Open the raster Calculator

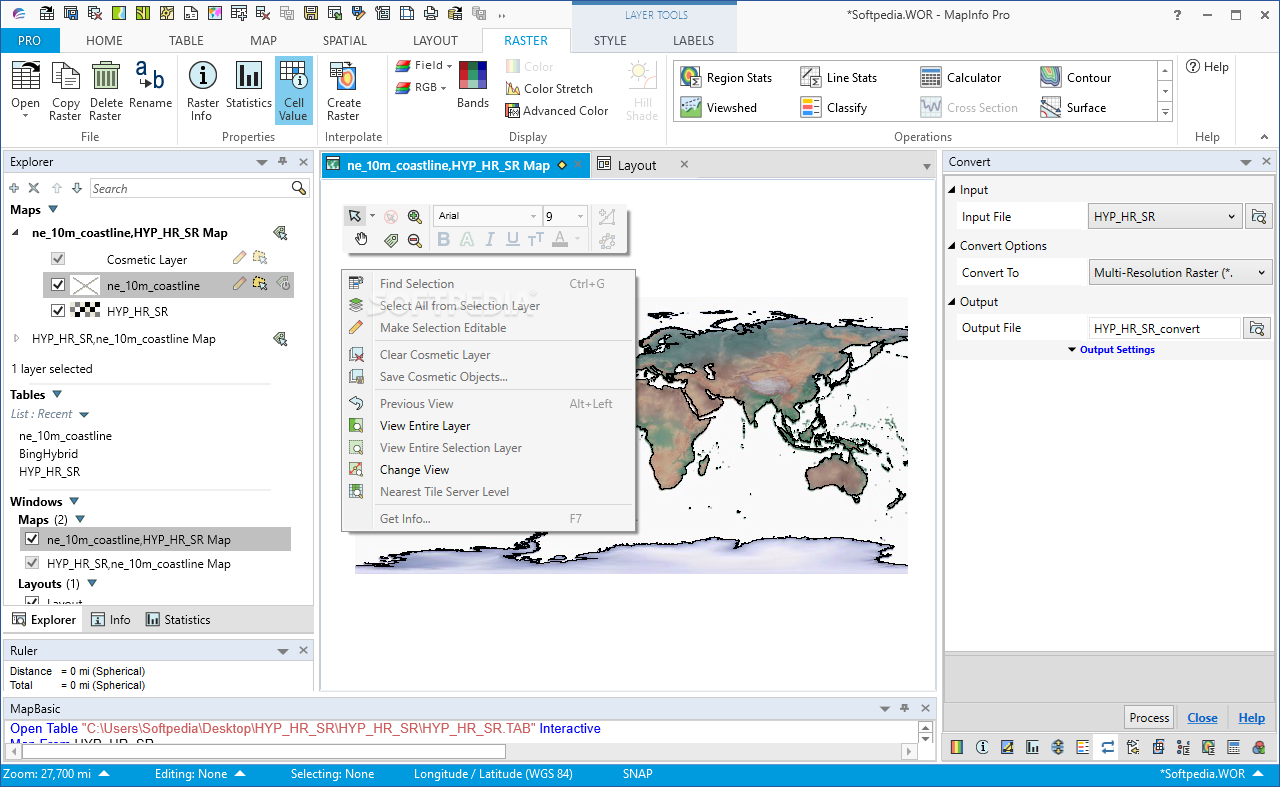coord(961,78)
